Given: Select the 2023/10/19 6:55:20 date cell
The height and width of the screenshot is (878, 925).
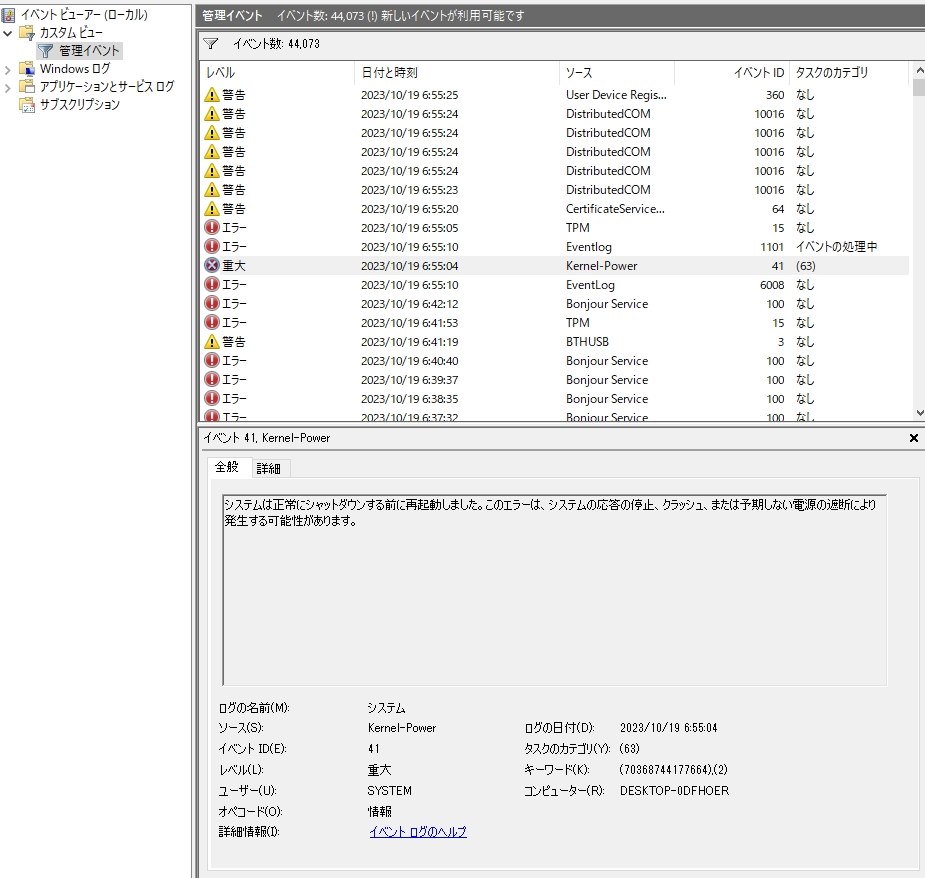Looking at the screenshot, I should [409, 209].
